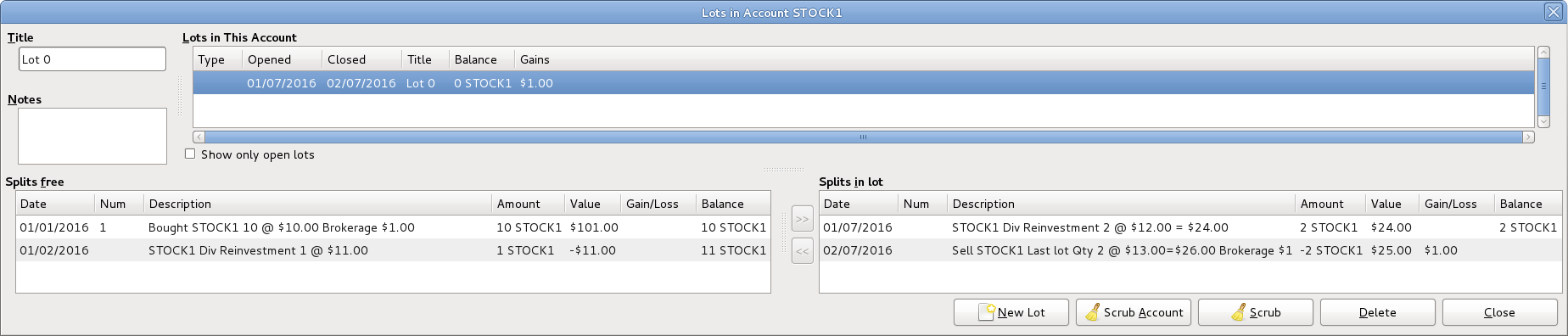Screen dimensions: 1568x336
Task: Click the lots horizontal scrollbar thumb
Action: 864,137
